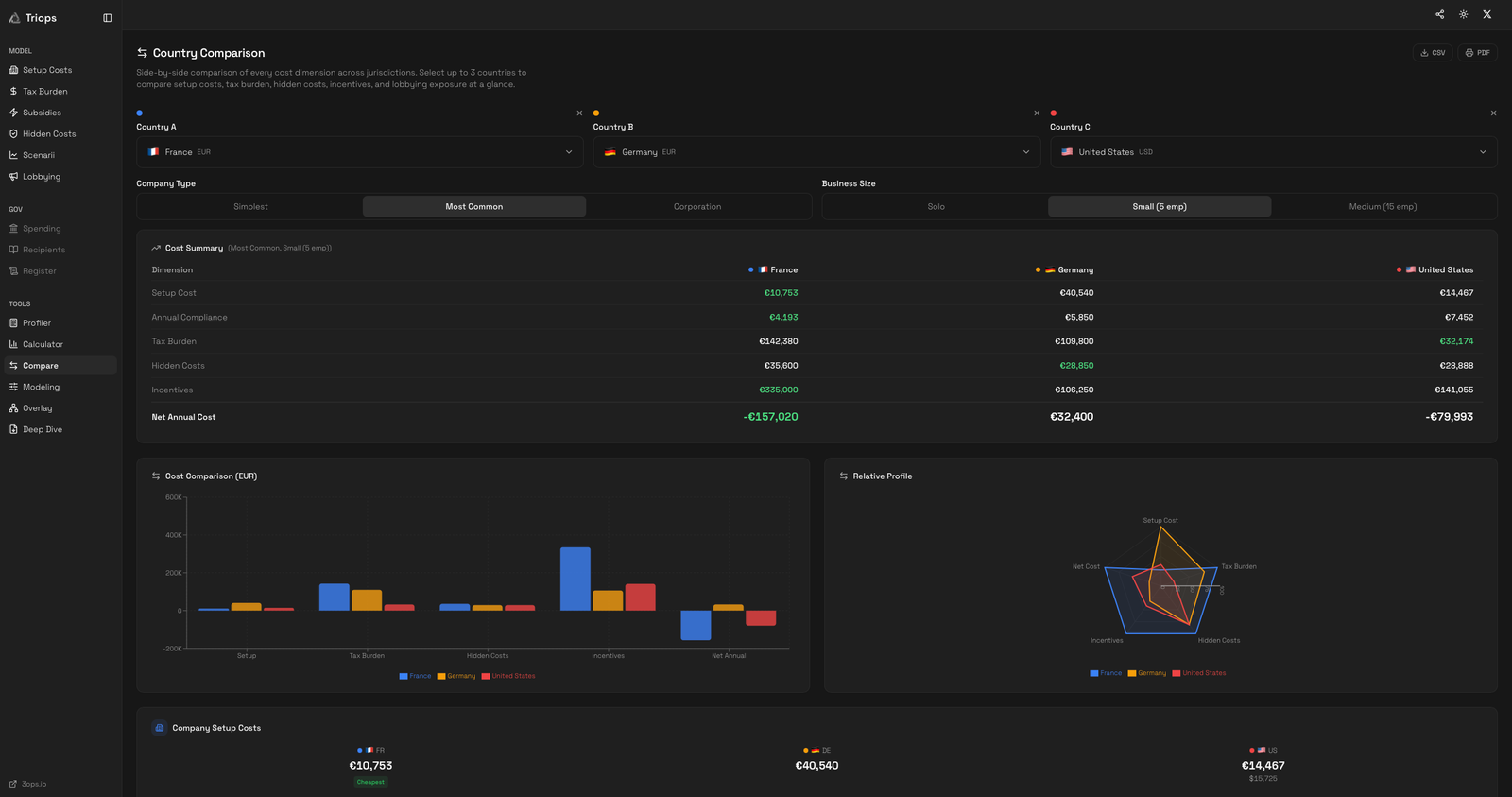The image size is (1512, 797).
Task: Open Setup Costs in sidebar
Action: pos(47,70)
